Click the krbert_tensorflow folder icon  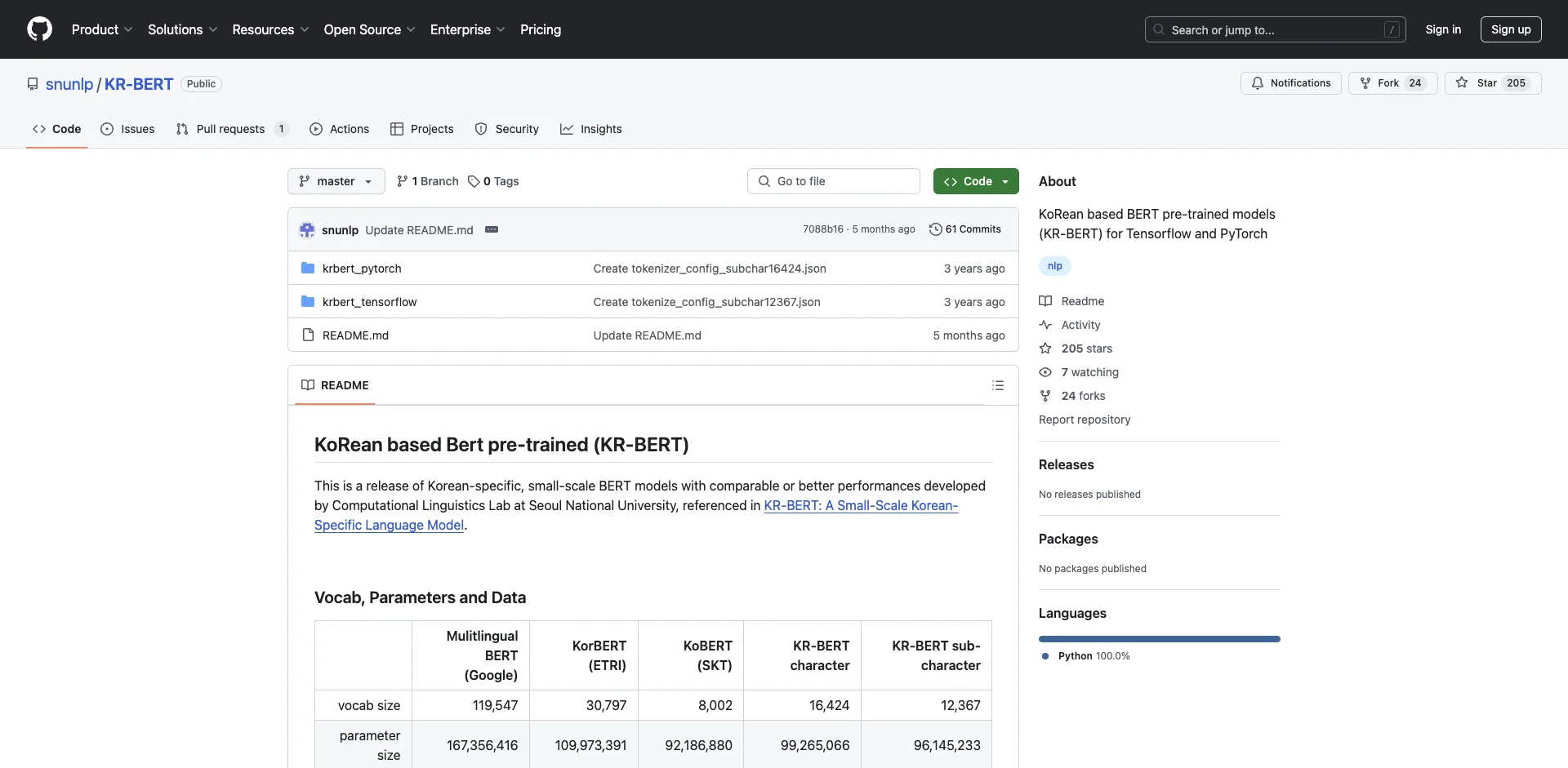(308, 302)
